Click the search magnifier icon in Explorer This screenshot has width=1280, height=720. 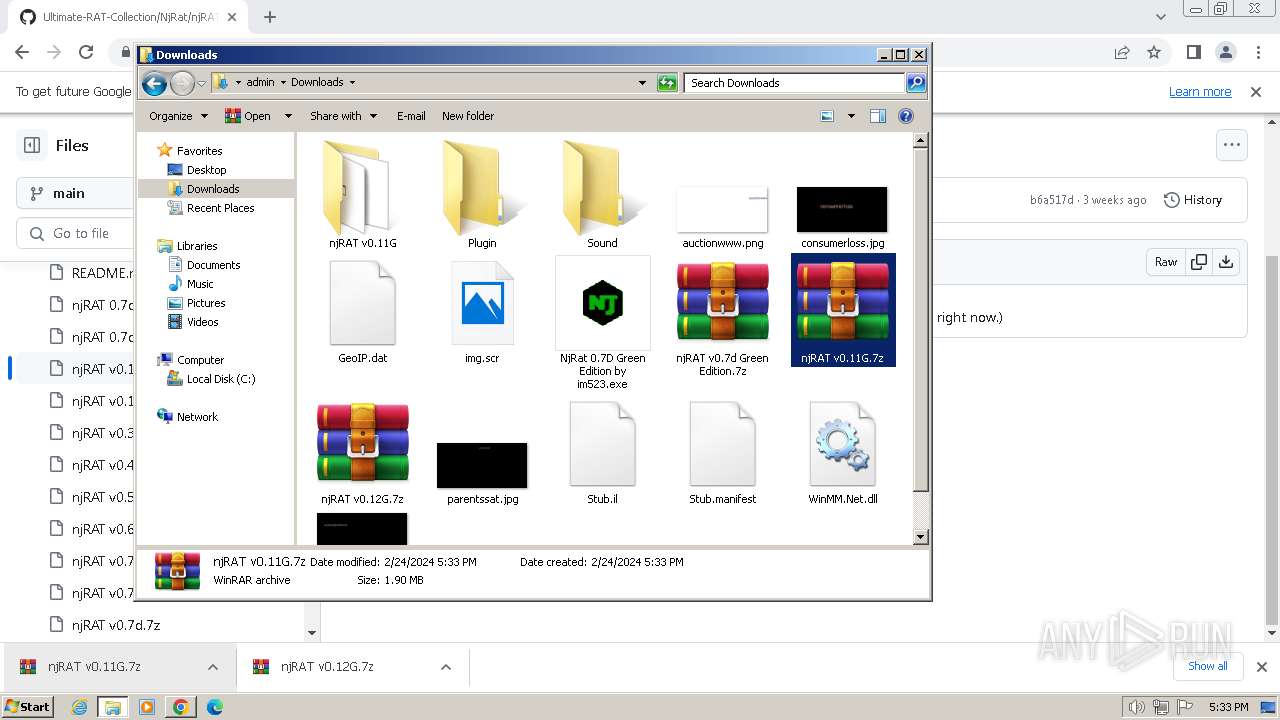tap(915, 83)
